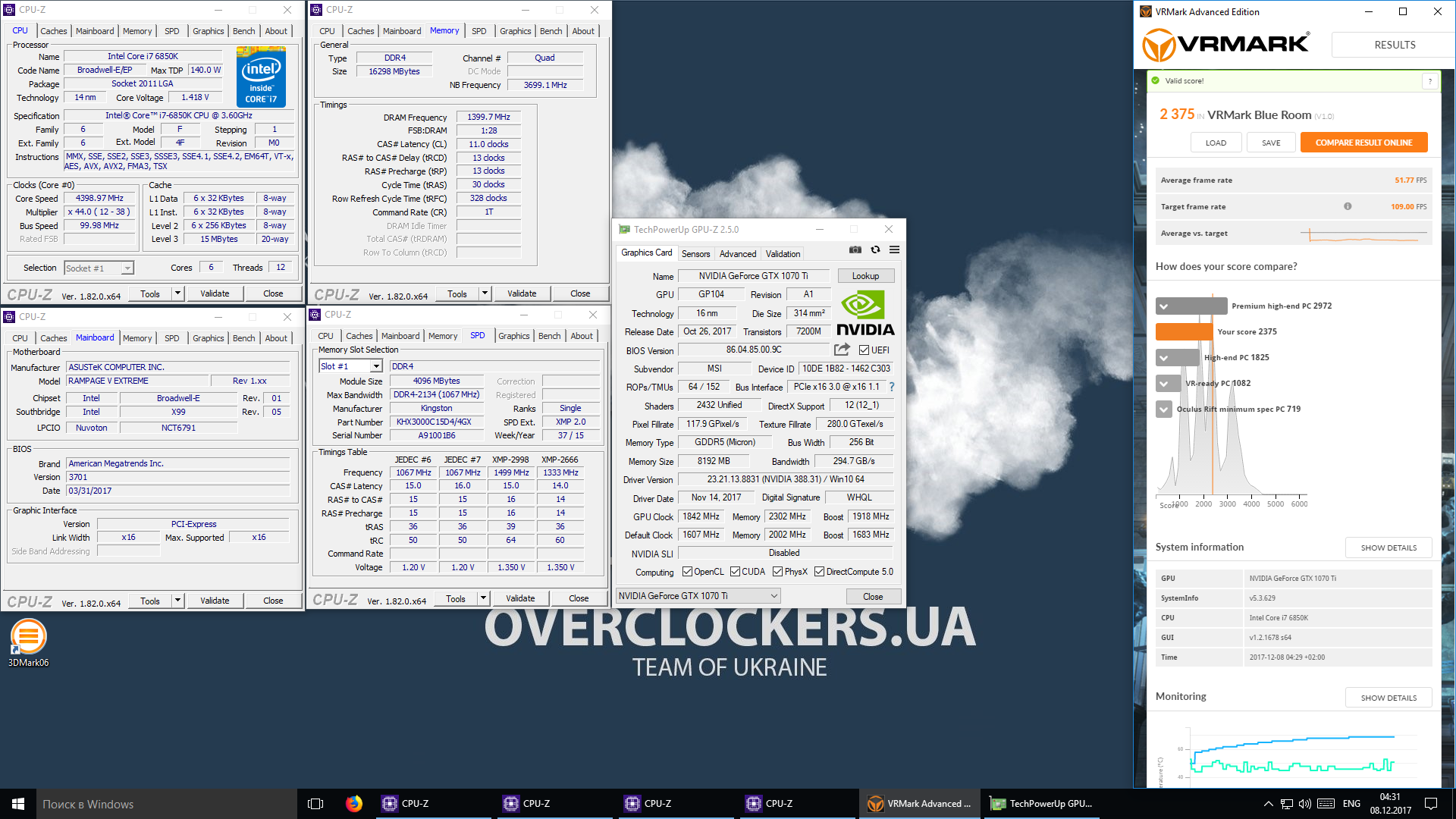Click Validate in Mainboard CPU-Z window
Viewport: 1456px width, 819px height.
(x=215, y=601)
